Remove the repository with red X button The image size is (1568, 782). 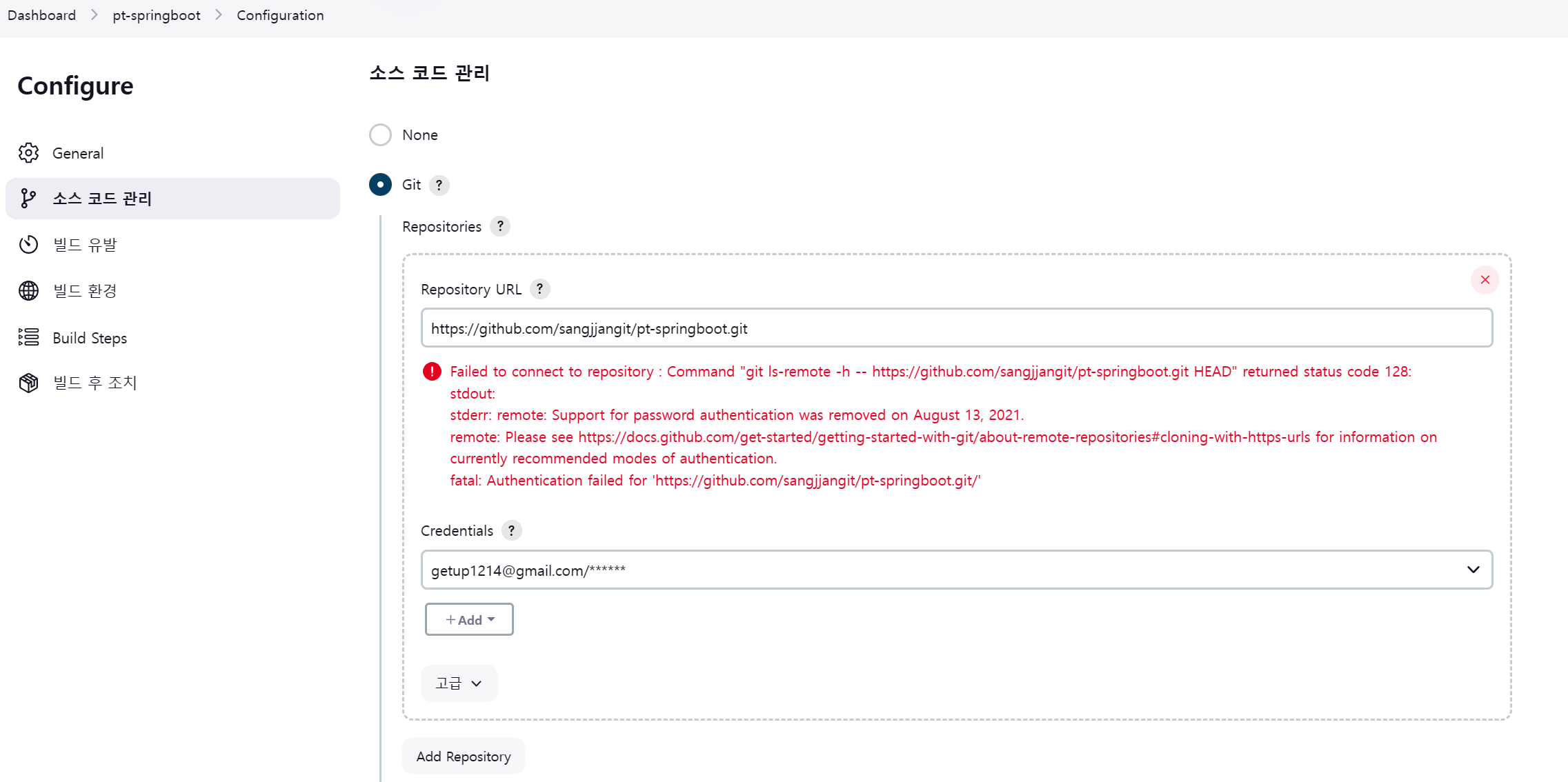1485,280
